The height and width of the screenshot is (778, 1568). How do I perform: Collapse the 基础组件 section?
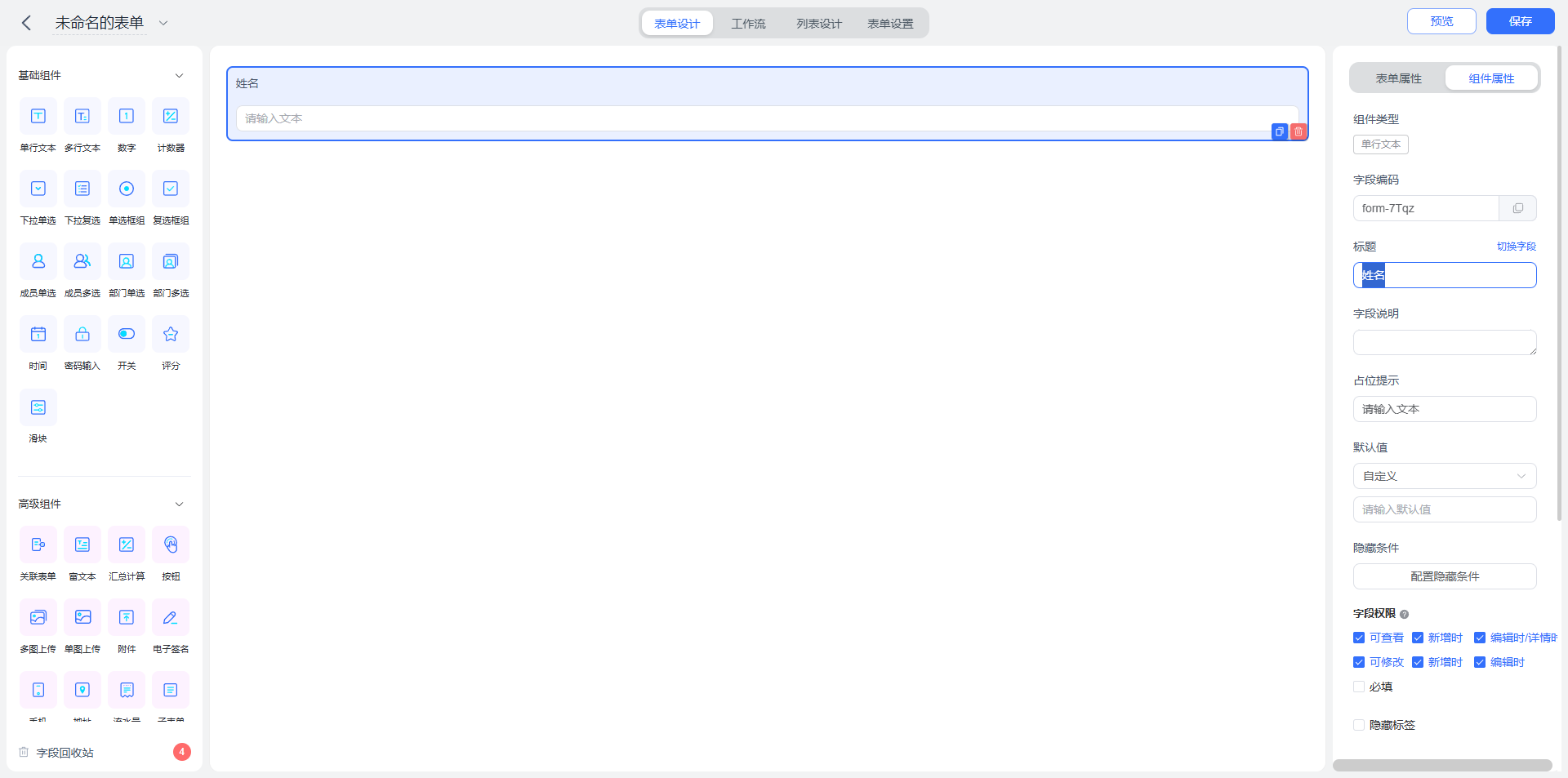click(x=179, y=75)
